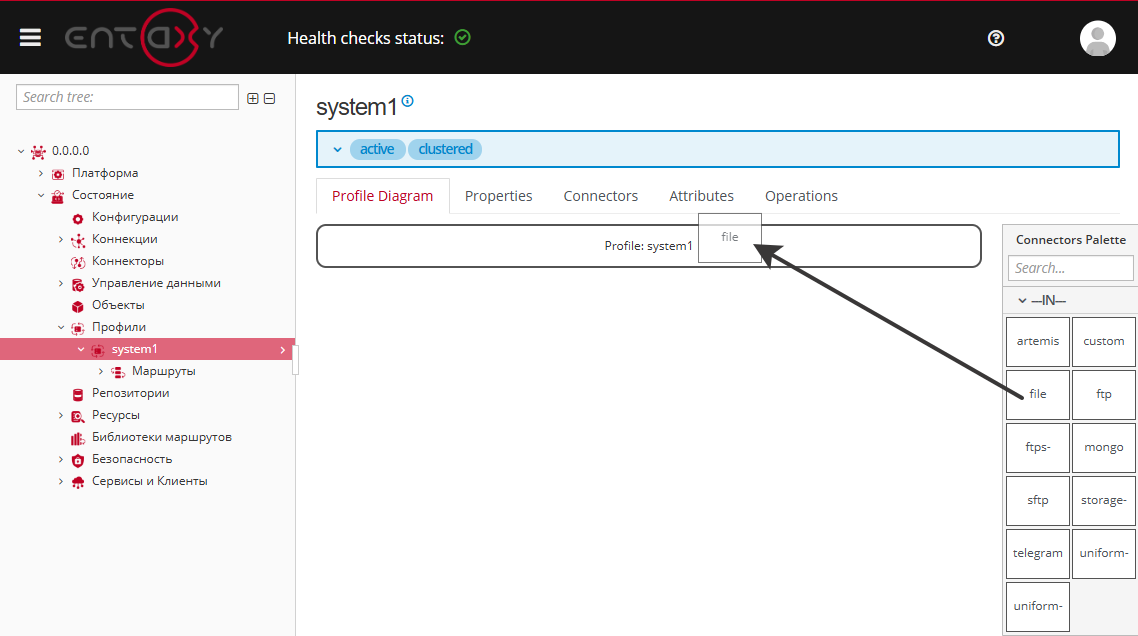Select the mongo connector tile

tap(1103, 447)
